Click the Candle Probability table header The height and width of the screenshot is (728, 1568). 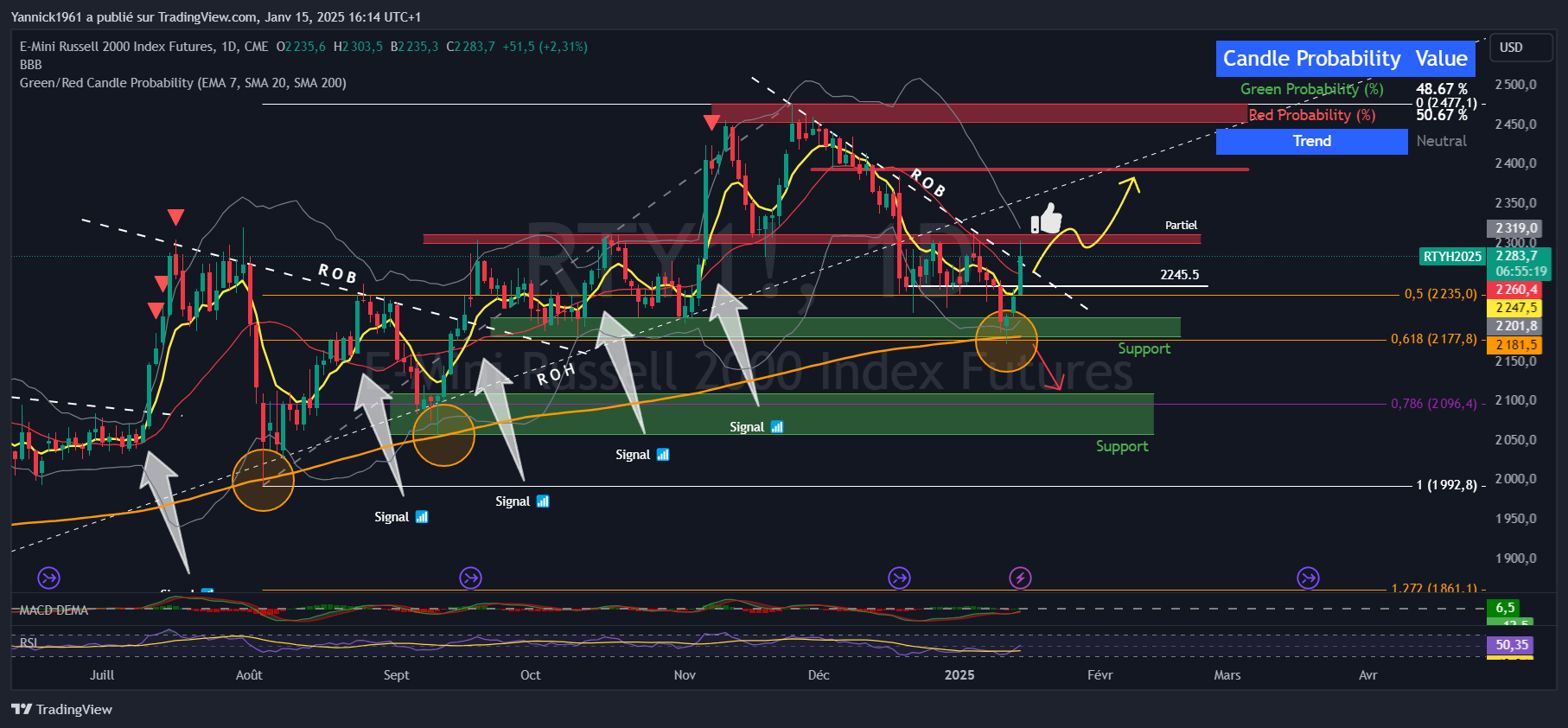[x=1311, y=59]
